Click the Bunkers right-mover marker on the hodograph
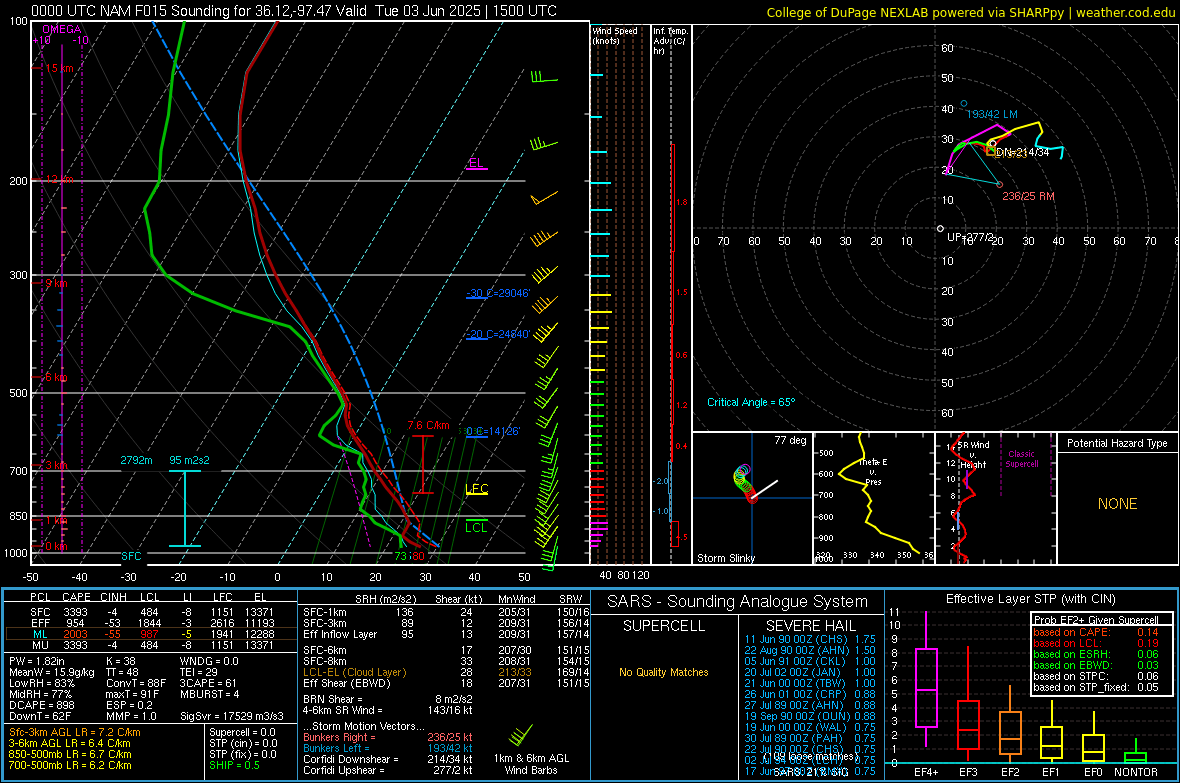The width and height of the screenshot is (1180, 783). pos(999,184)
